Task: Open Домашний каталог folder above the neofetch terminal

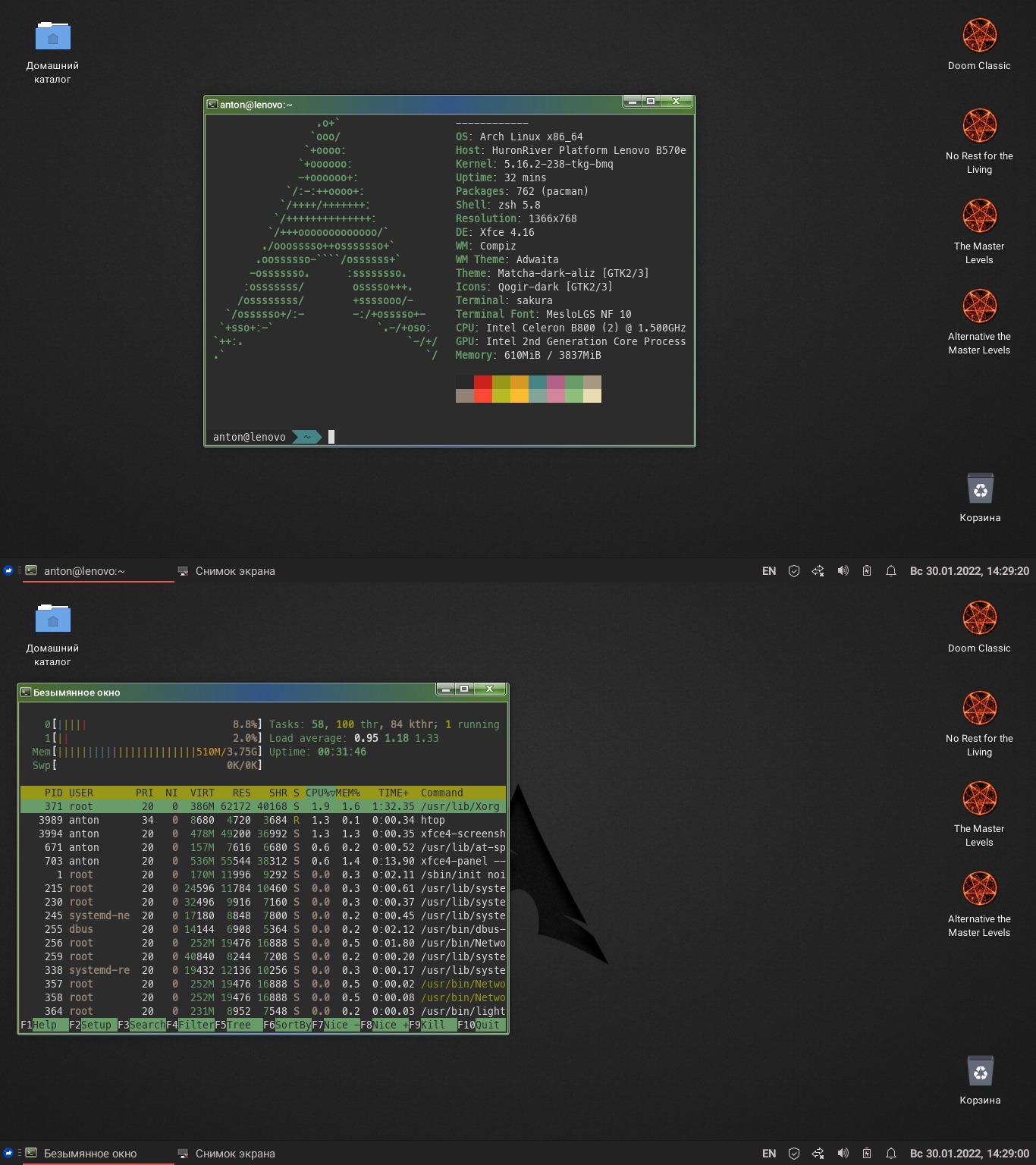Action: [52, 52]
